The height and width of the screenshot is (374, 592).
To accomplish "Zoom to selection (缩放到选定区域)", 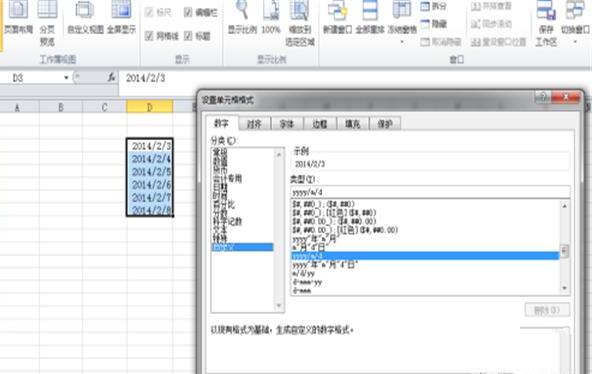I will click(300, 23).
